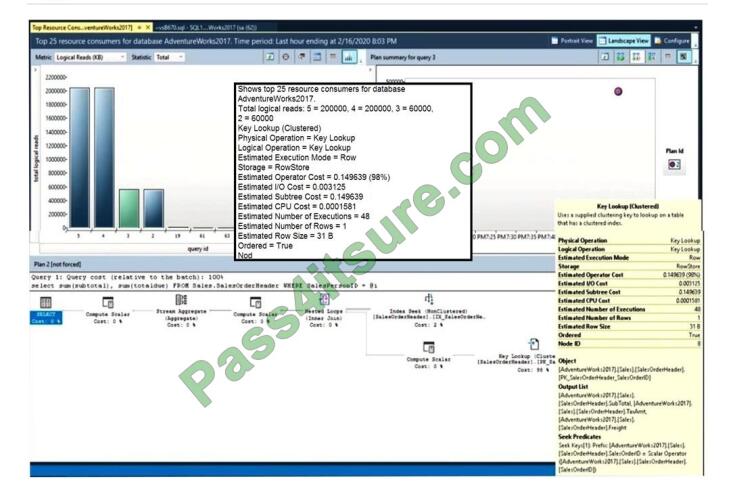
Task: Click the Estimated Number of Executions row
Action: click(x=629, y=309)
